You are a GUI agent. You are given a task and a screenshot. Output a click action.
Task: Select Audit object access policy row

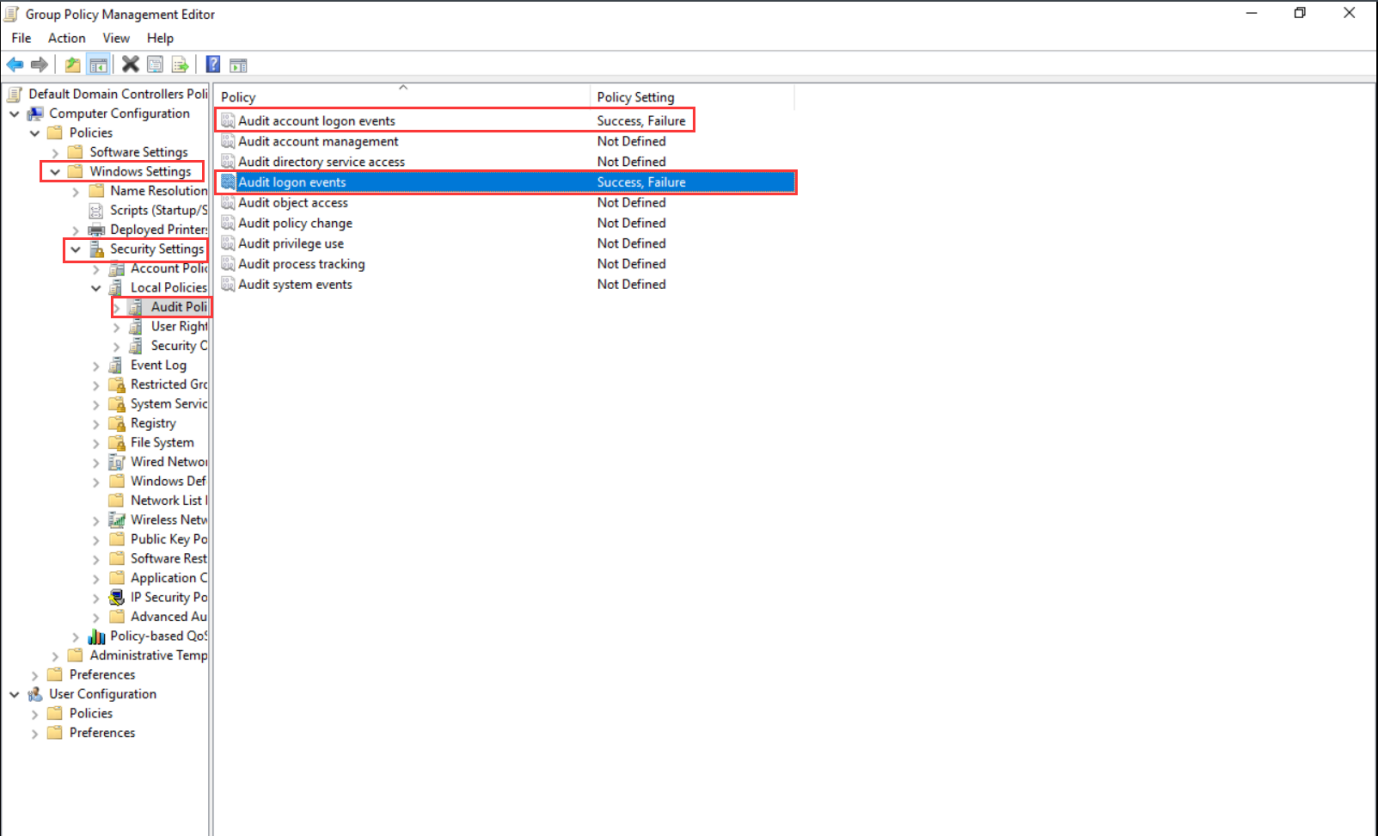pos(292,203)
